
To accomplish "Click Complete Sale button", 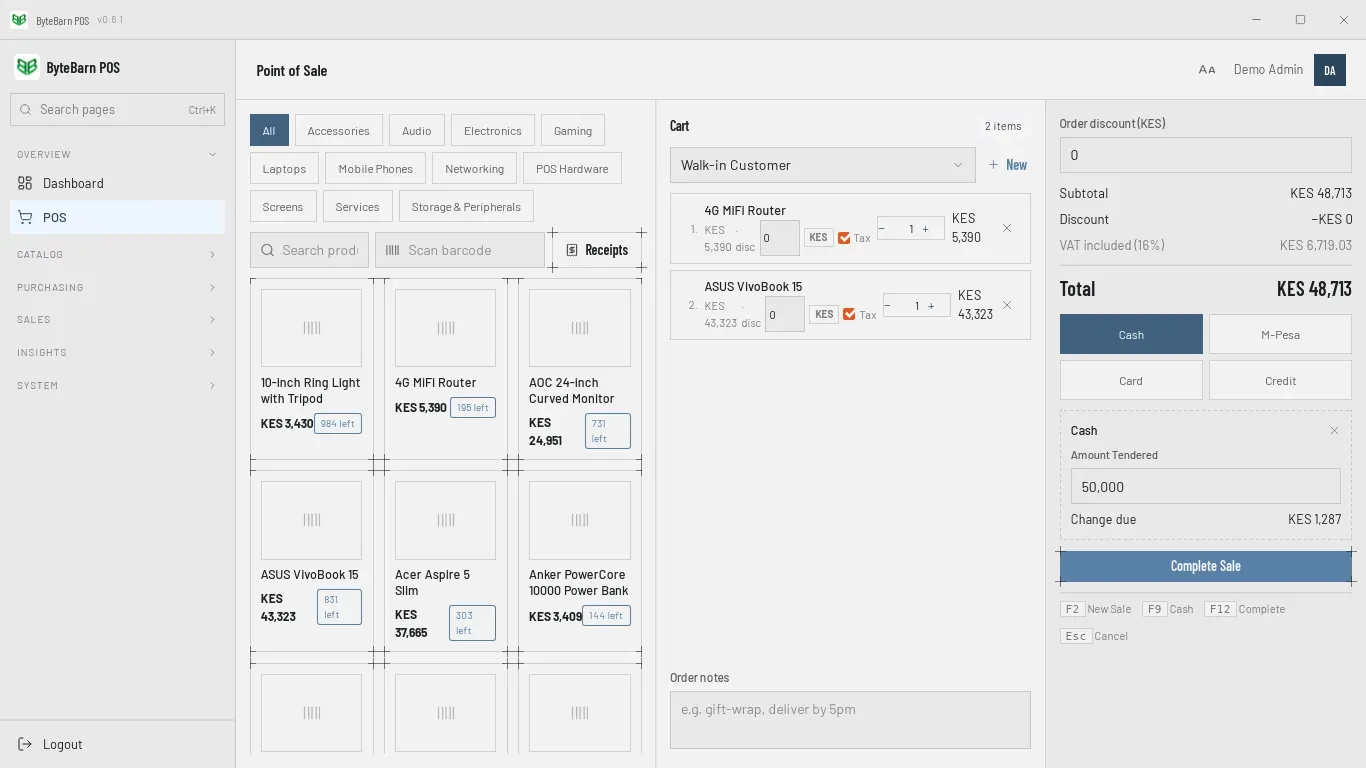I will (1205, 566).
